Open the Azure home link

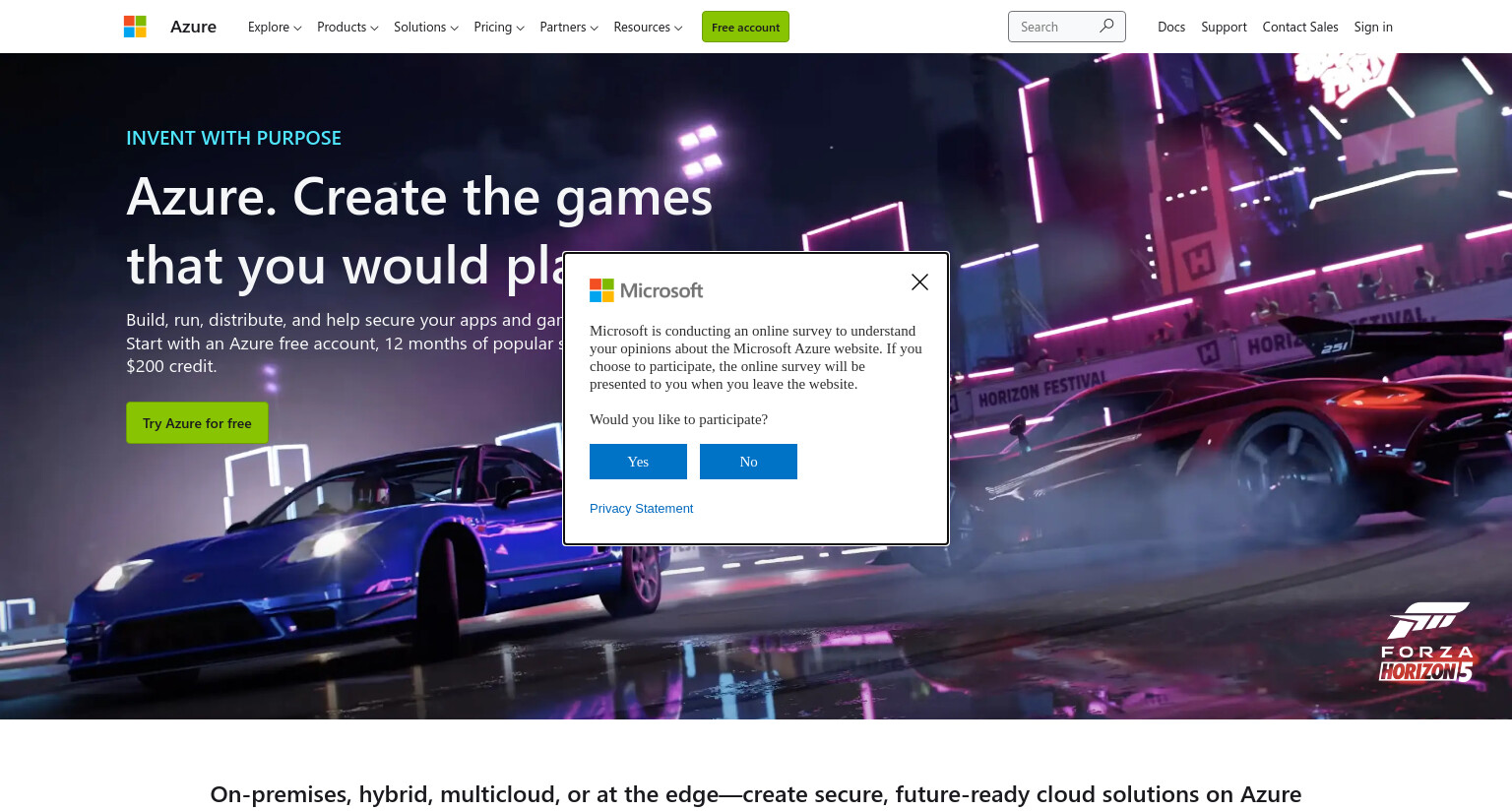(x=193, y=27)
